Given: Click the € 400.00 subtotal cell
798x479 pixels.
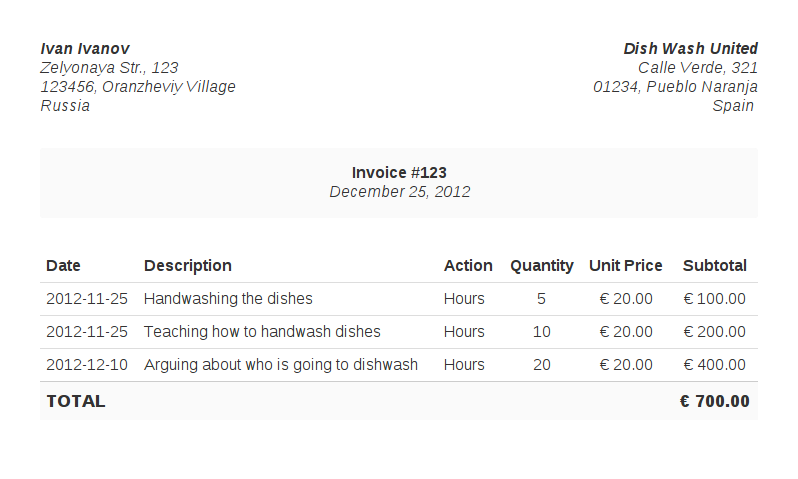Looking at the screenshot, I should point(714,365).
